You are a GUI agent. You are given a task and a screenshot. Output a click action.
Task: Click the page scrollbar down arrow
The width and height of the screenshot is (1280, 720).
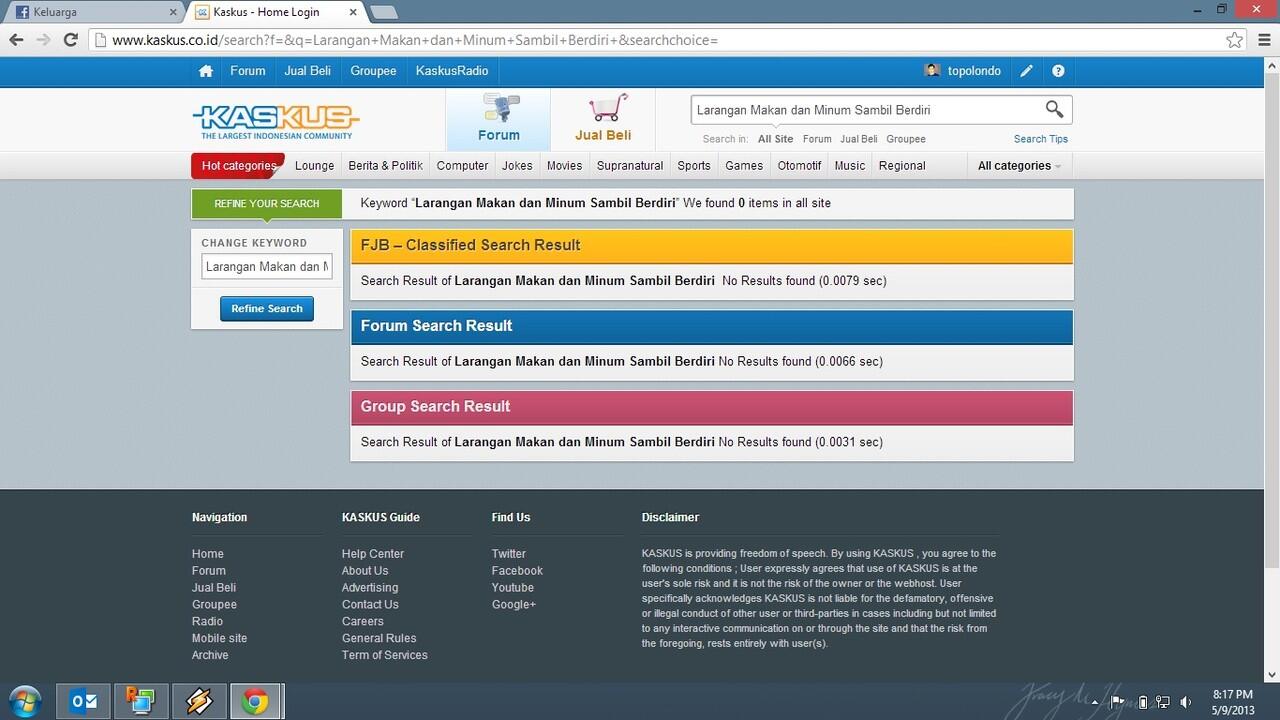coord(1272,676)
